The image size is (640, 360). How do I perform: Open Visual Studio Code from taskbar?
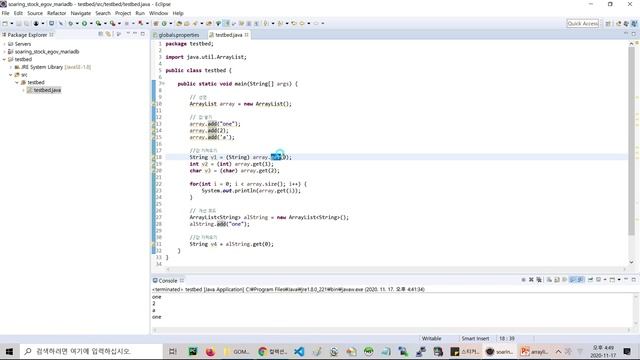coord(299,351)
